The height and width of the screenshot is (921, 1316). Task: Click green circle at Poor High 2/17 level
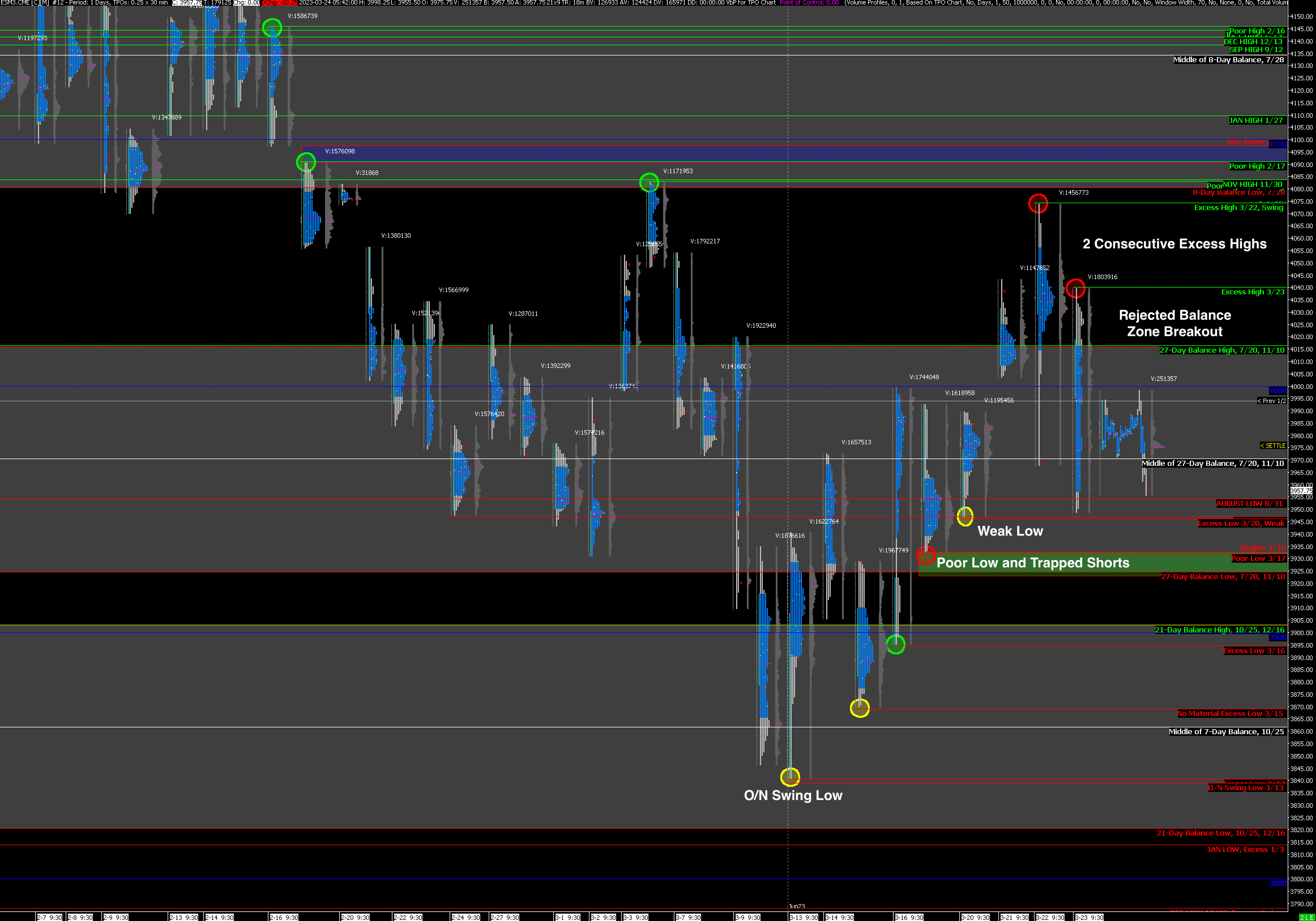(306, 162)
